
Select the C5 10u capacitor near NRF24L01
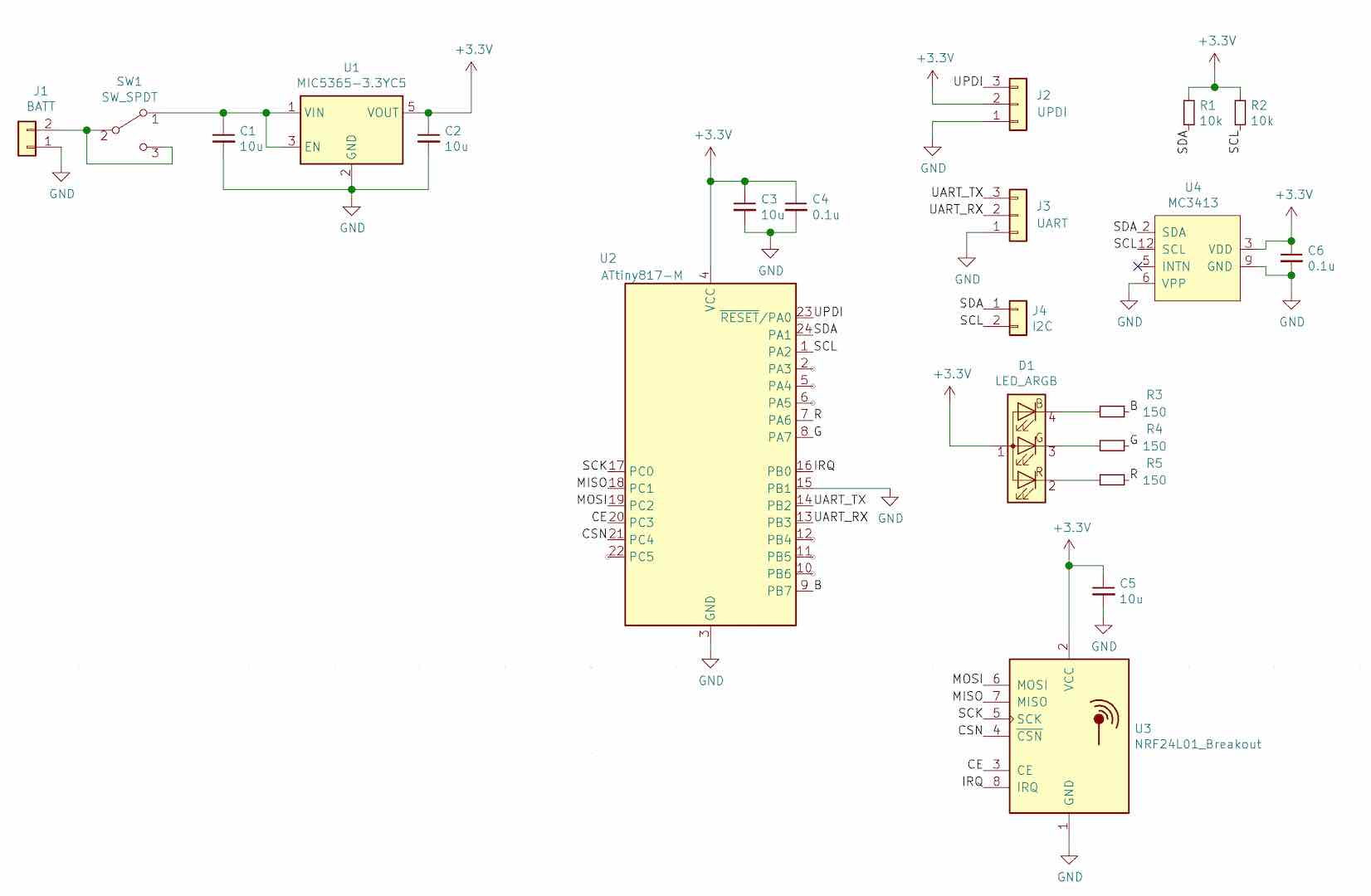(1103, 592)
